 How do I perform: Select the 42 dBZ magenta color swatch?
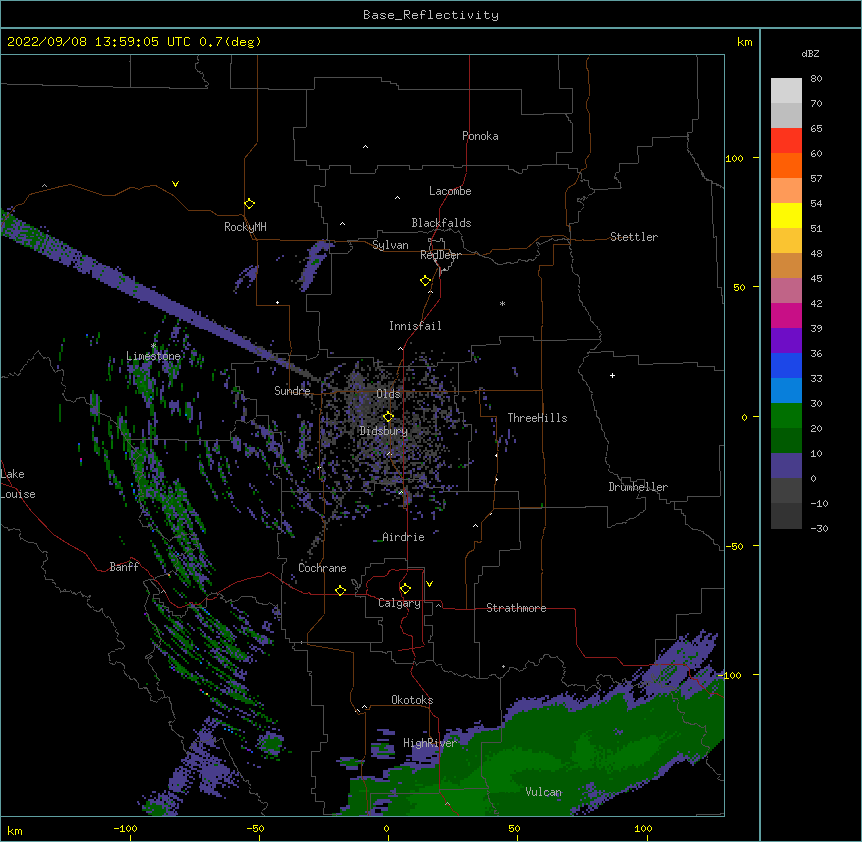[x=786, y=315]
